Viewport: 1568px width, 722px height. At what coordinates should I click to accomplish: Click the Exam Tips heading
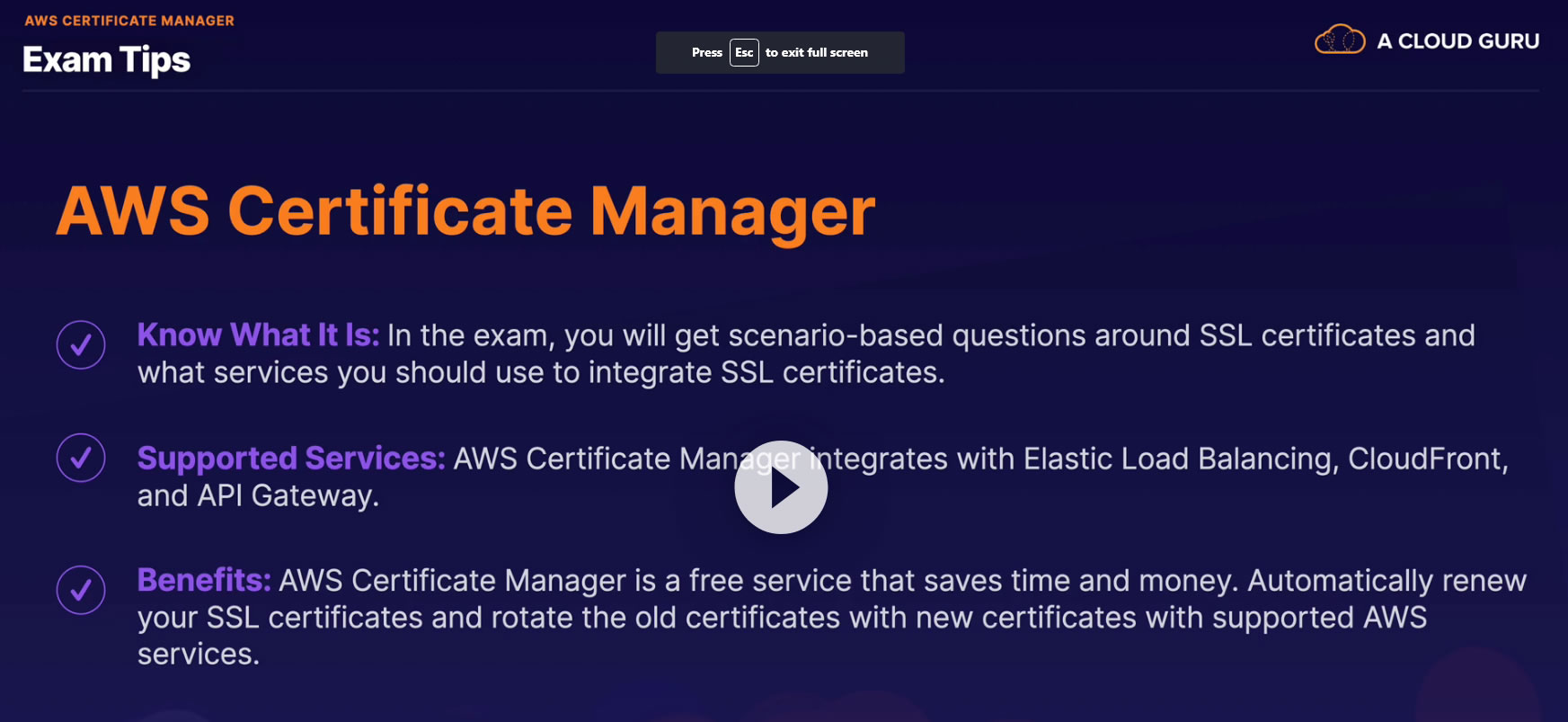pyautogui.click(x=106, y=60)
